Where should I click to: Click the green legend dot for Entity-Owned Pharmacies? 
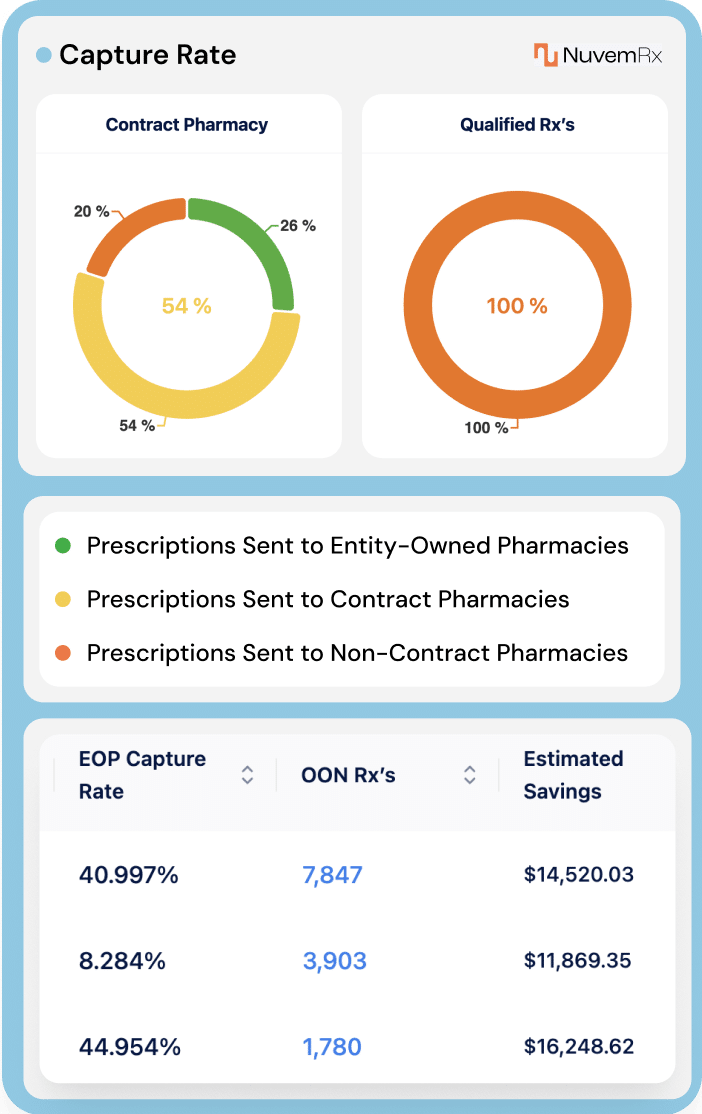[x=65, y=546]
